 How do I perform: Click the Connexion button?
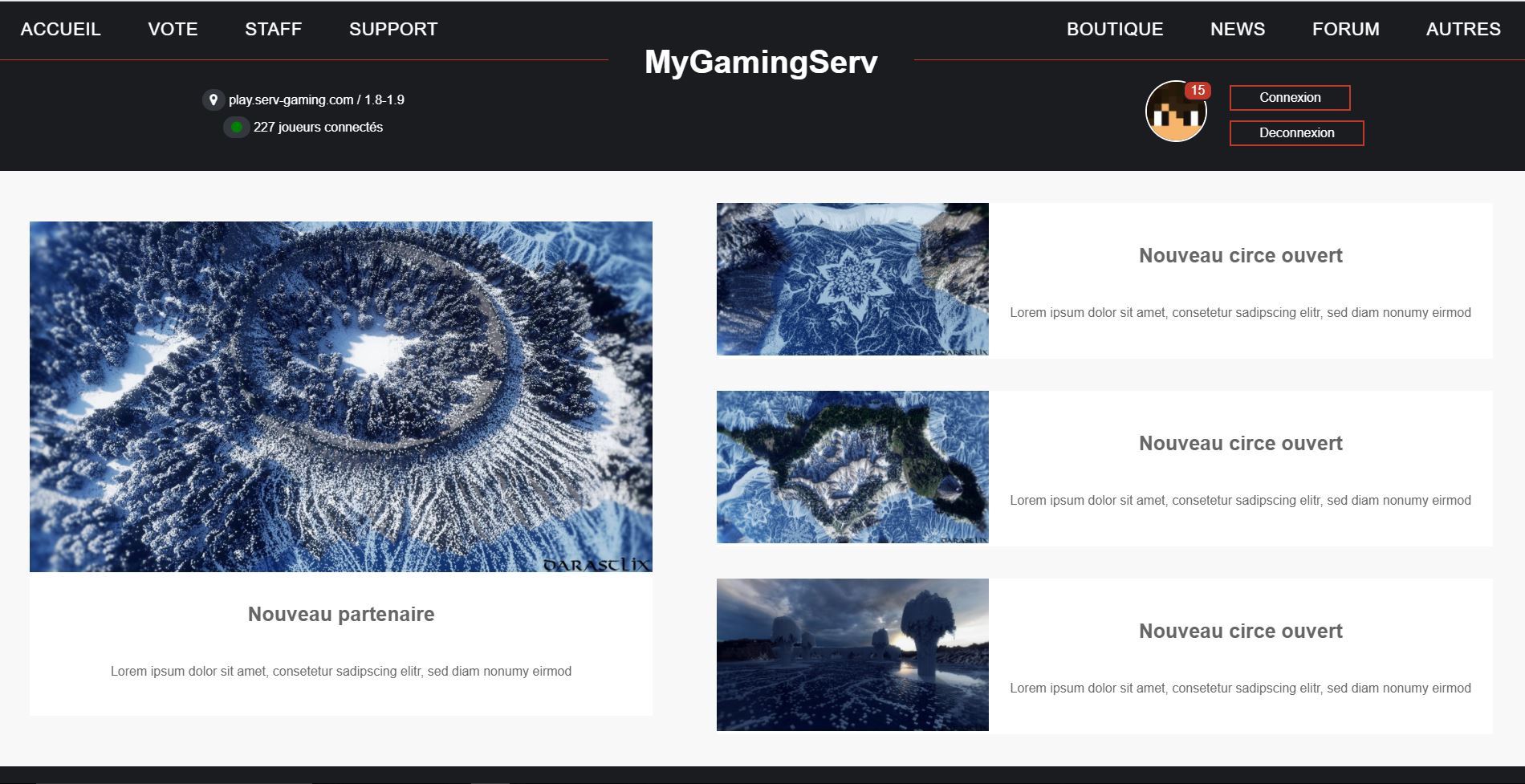click(1290, 98)
